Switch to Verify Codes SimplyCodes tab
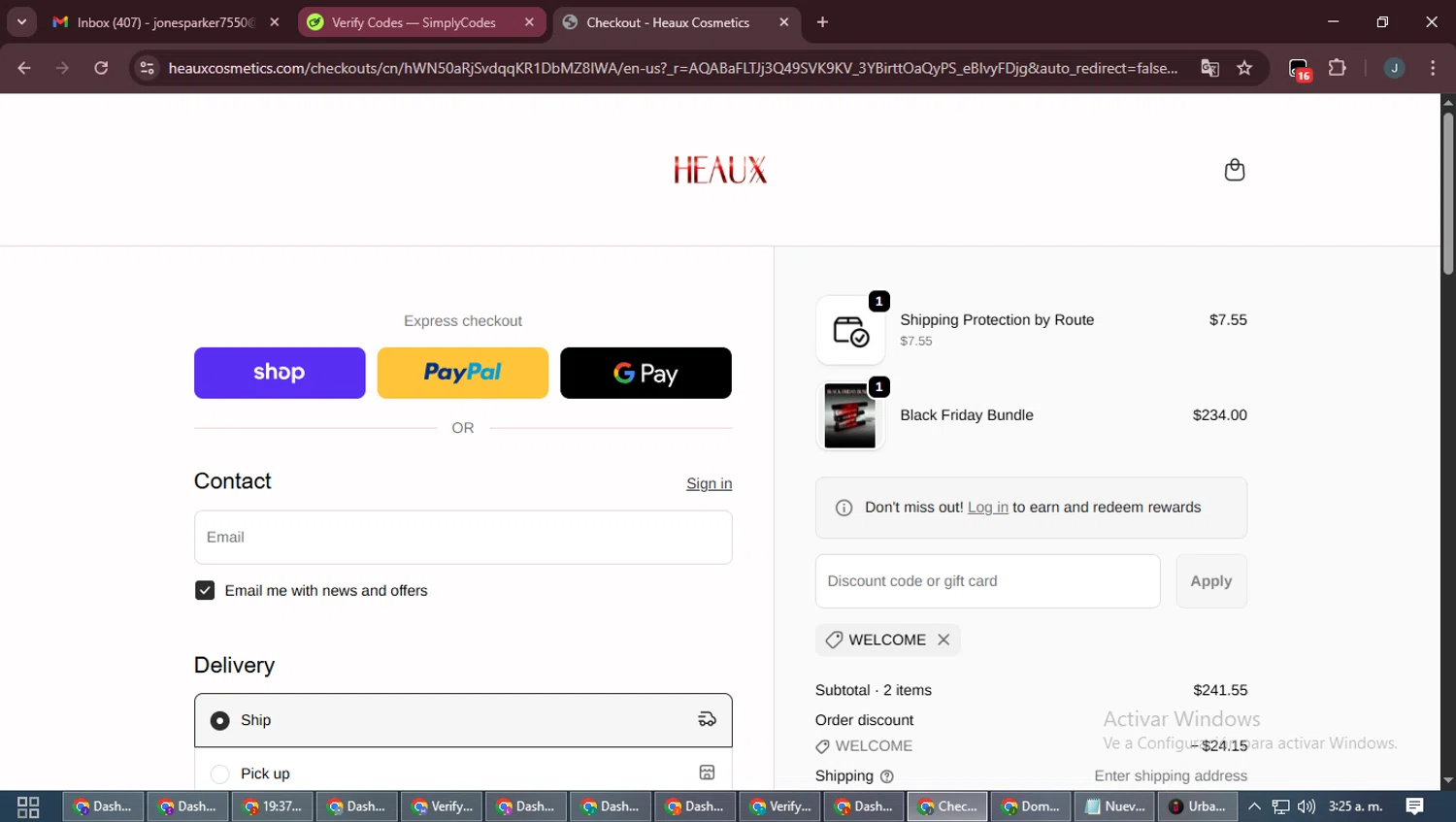The width and height of the screenshot is (1456, 822). coord(421,22)
